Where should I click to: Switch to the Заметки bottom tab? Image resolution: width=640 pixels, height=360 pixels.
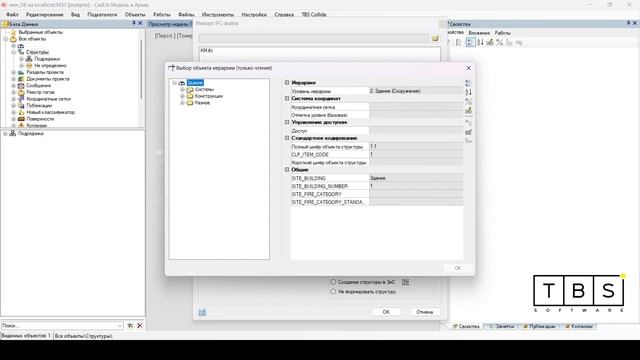(x=501, y=327)
